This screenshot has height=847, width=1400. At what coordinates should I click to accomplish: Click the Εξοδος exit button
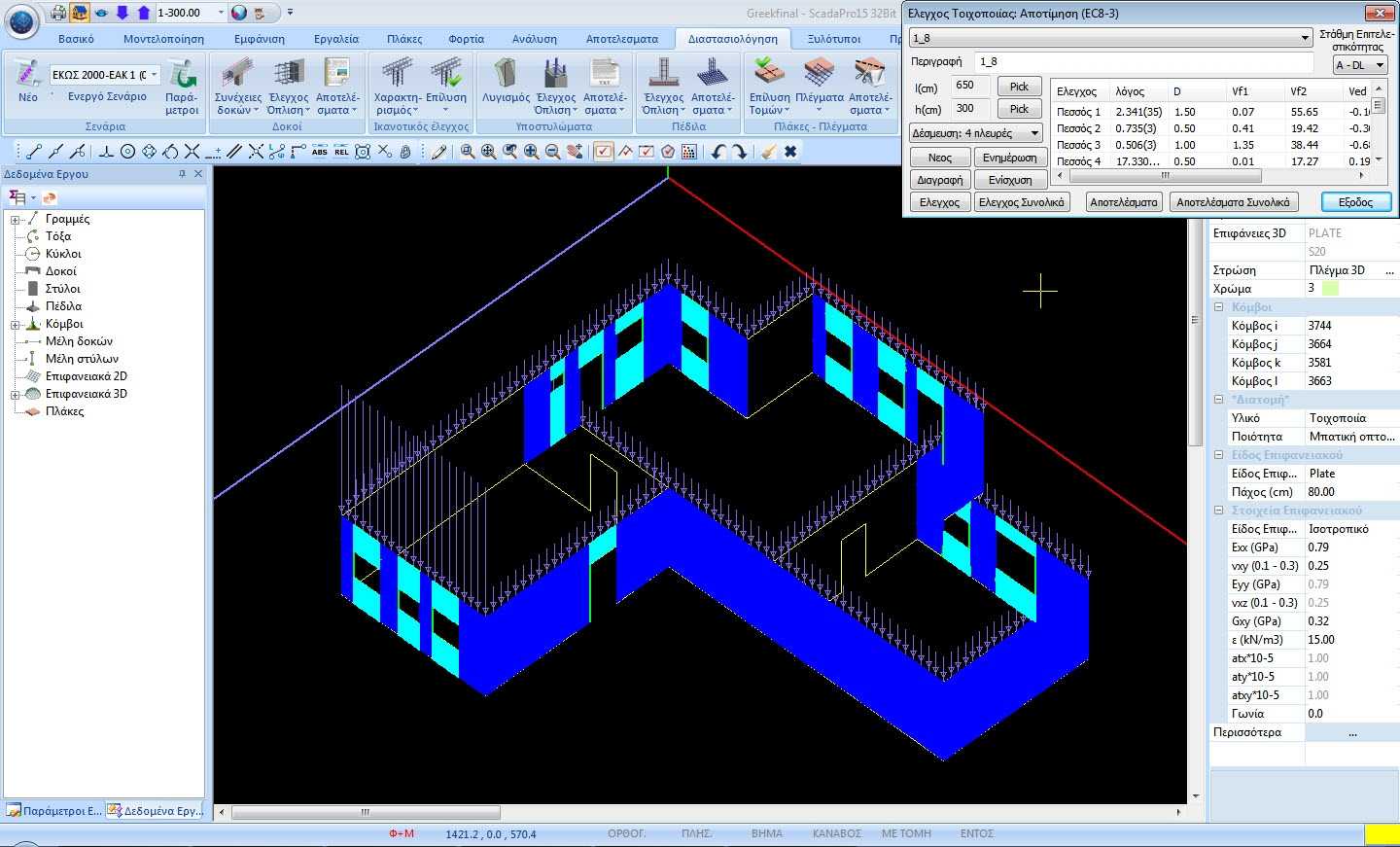(1356, 202)
